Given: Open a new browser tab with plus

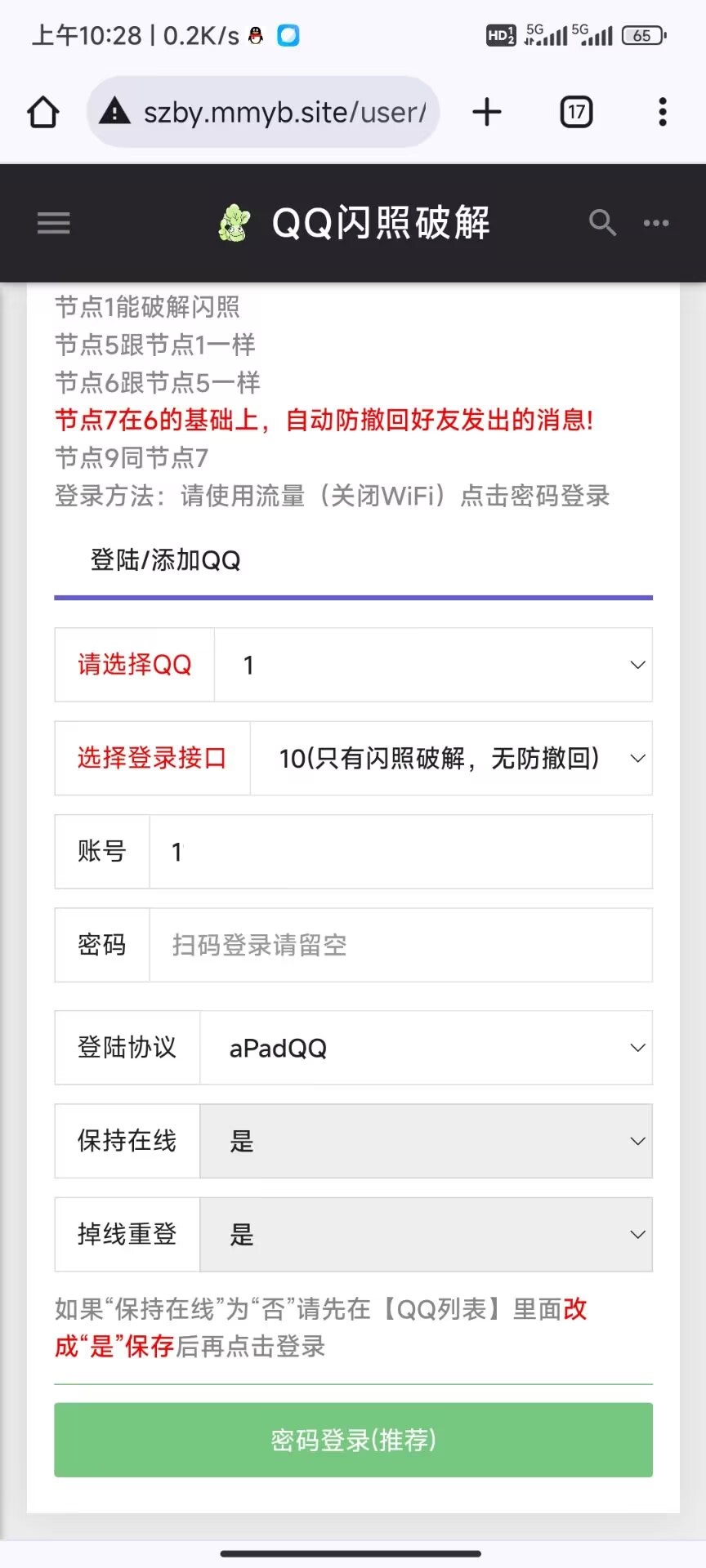Looking at the screenshot, I should pos(487,112).
